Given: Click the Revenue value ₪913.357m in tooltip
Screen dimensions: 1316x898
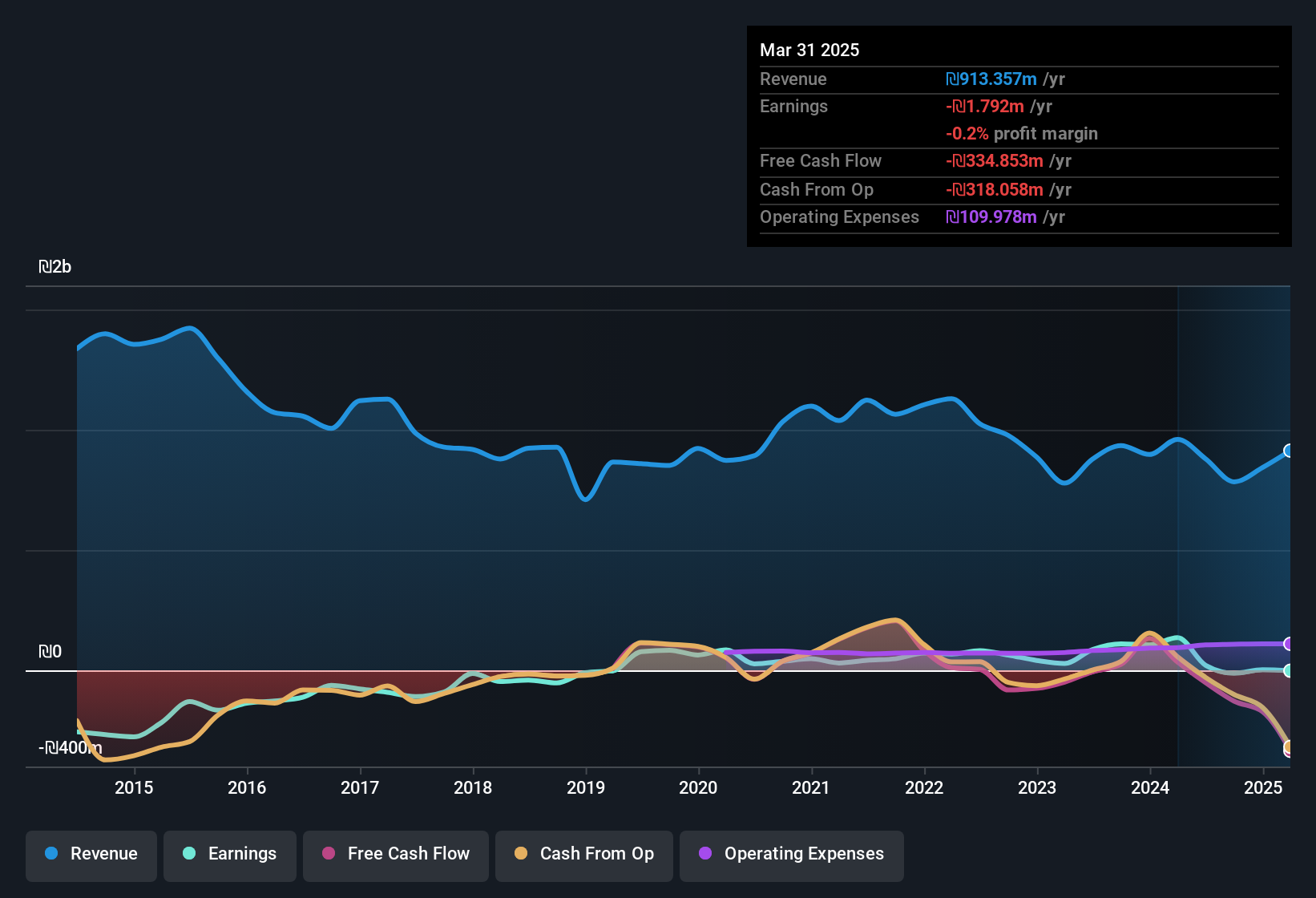Looking at the screenshot, I should (x=990, y=79).
